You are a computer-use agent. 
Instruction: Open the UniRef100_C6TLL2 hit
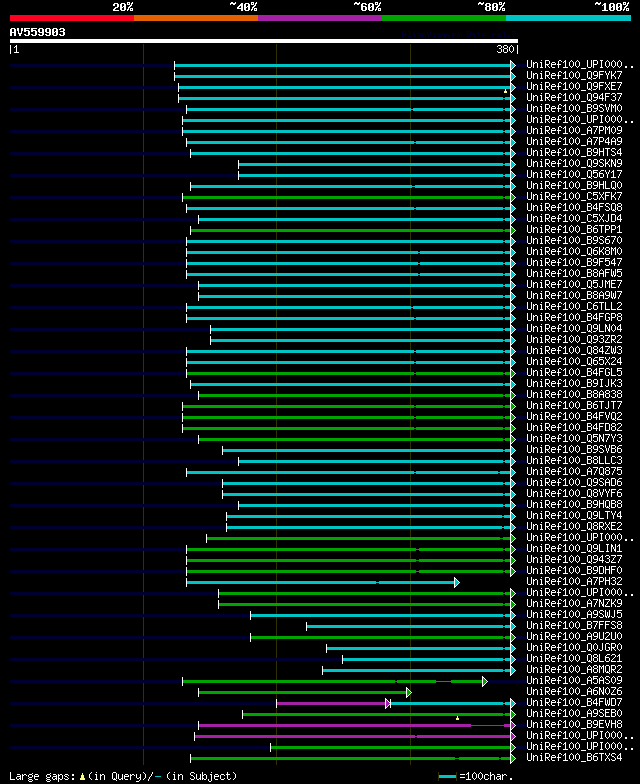(574, 306)
